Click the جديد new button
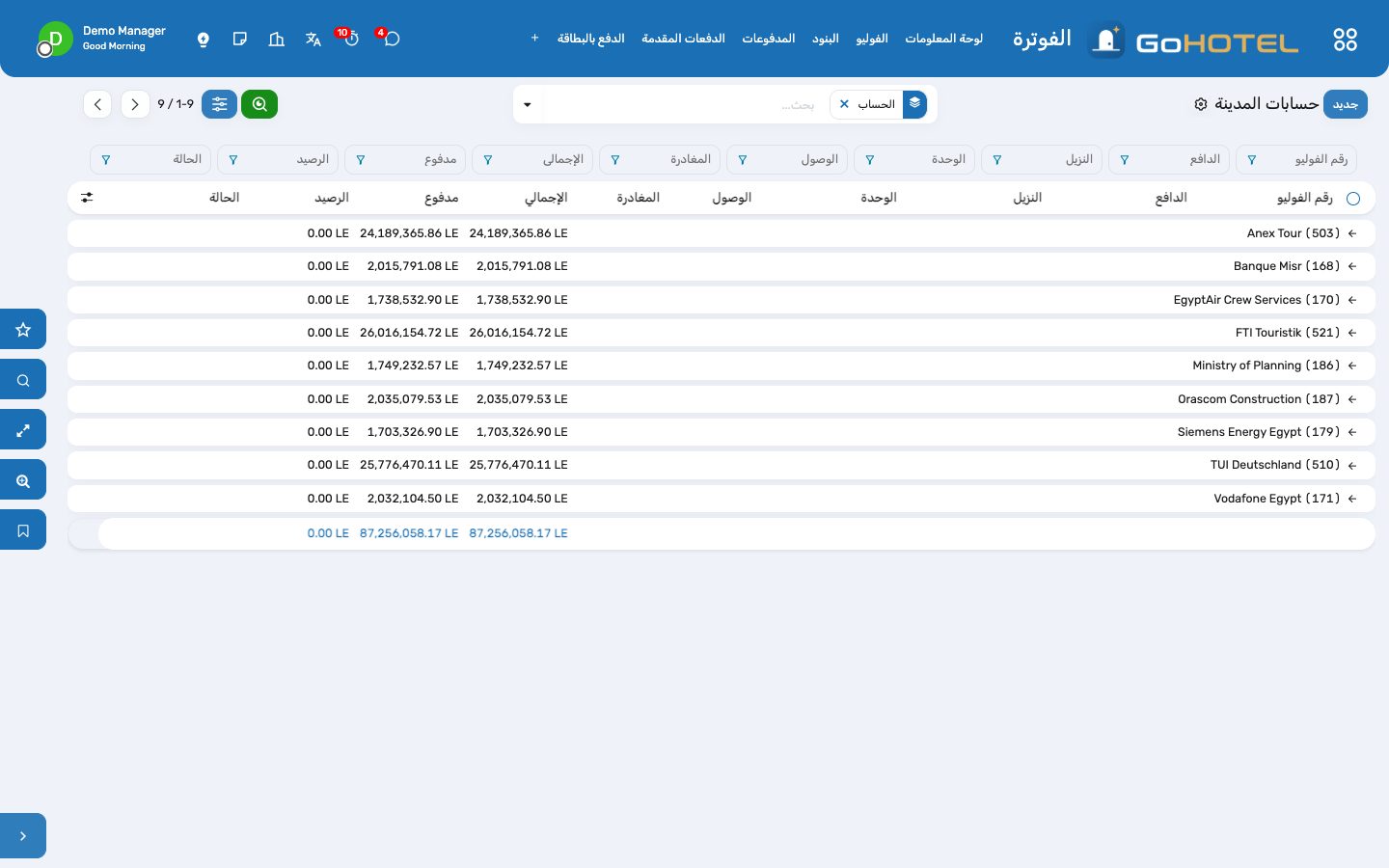The width and height of the screenshot is (1389, 868). click(x=1345, y=104)
